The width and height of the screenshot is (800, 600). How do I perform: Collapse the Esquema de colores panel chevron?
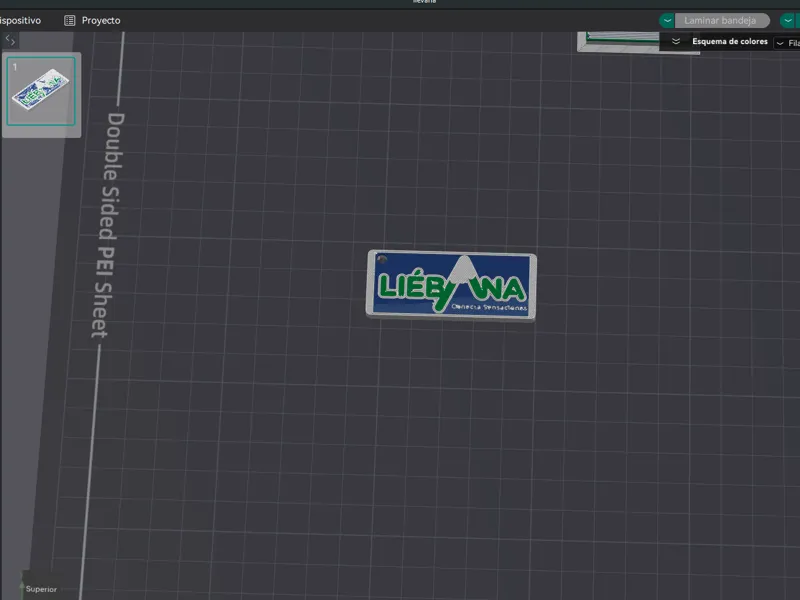pos(676,41)
